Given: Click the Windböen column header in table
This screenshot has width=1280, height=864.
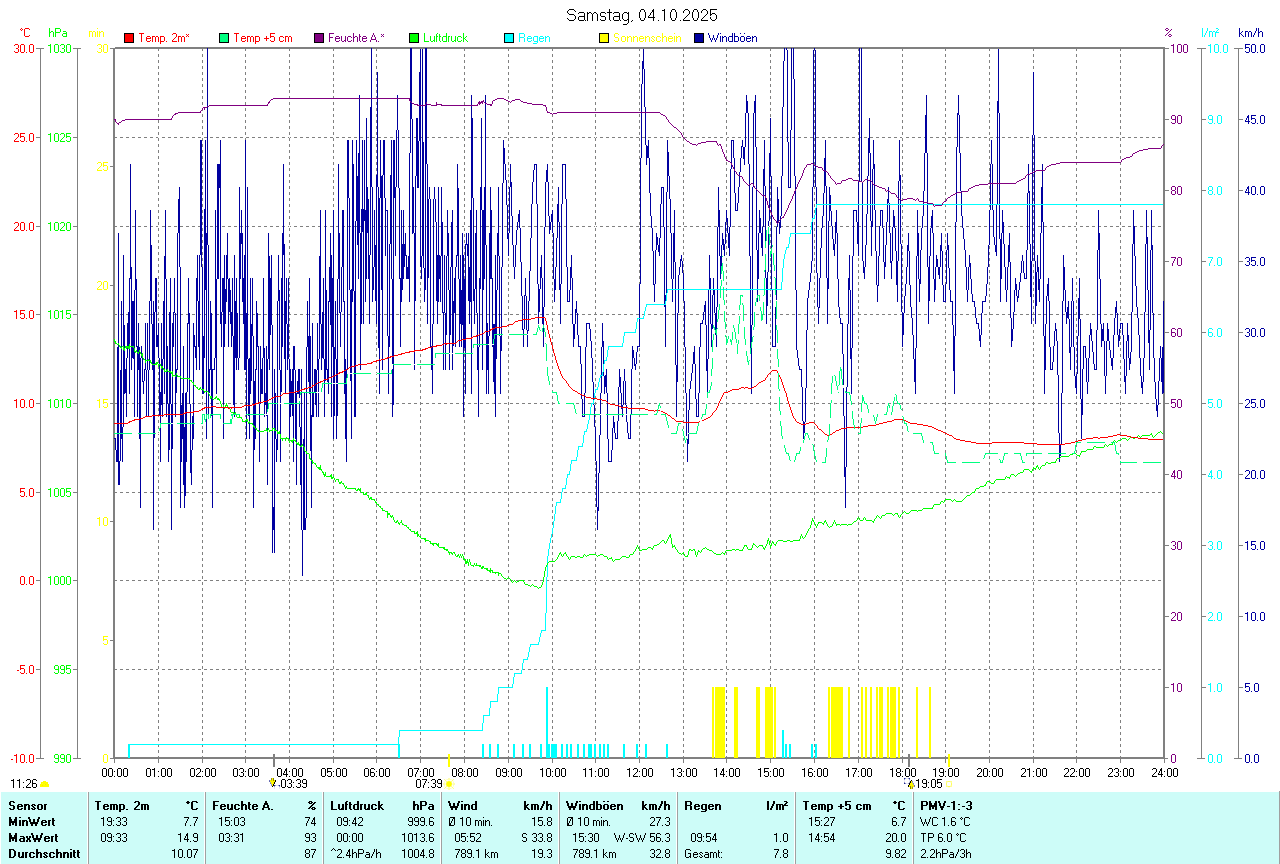Looking at the screenshot, I should [x=595, y=805].
